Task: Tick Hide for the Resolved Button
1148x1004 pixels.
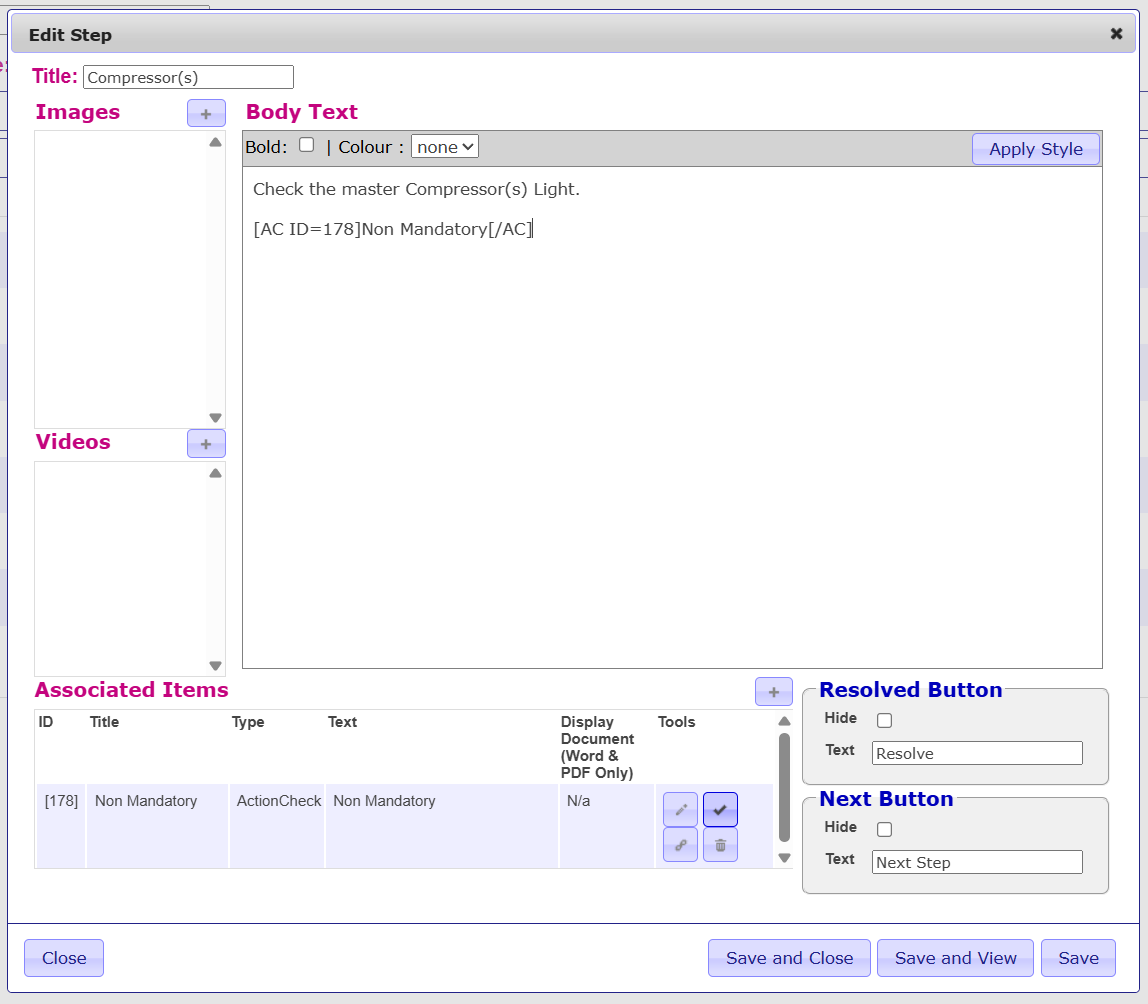Action: (884, 720)
